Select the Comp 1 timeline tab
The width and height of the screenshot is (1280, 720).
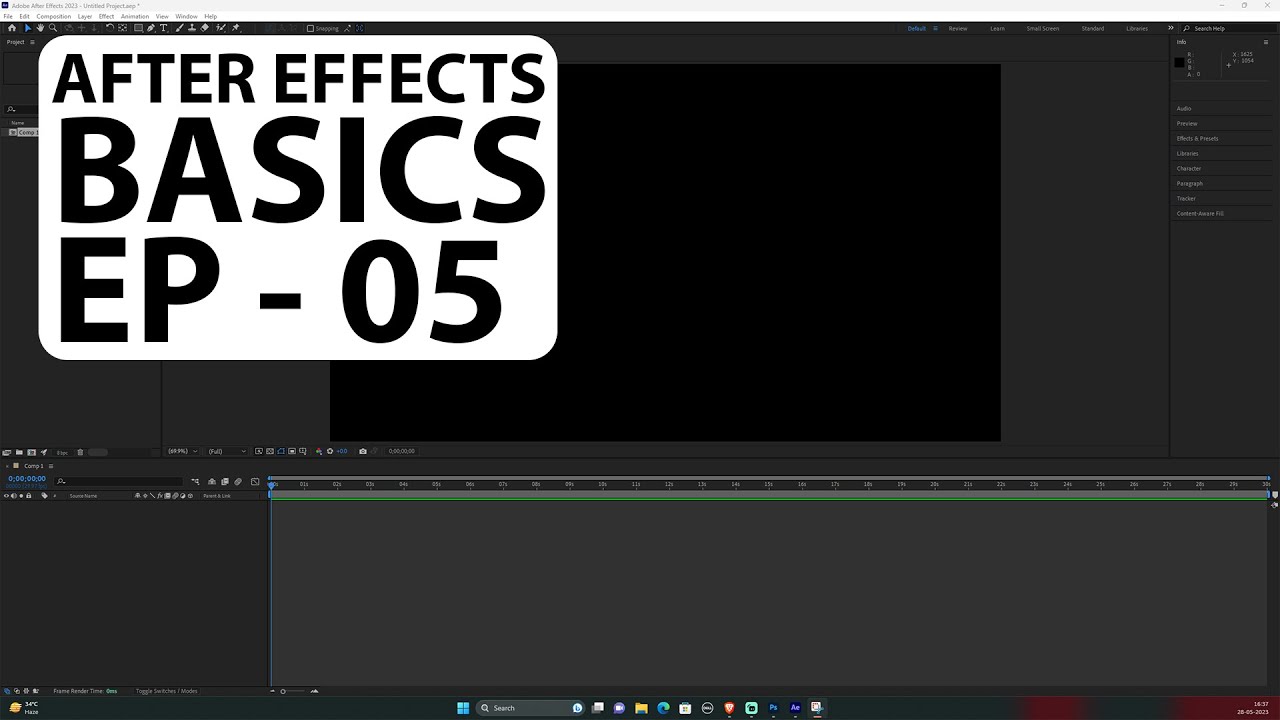[33, 466]
